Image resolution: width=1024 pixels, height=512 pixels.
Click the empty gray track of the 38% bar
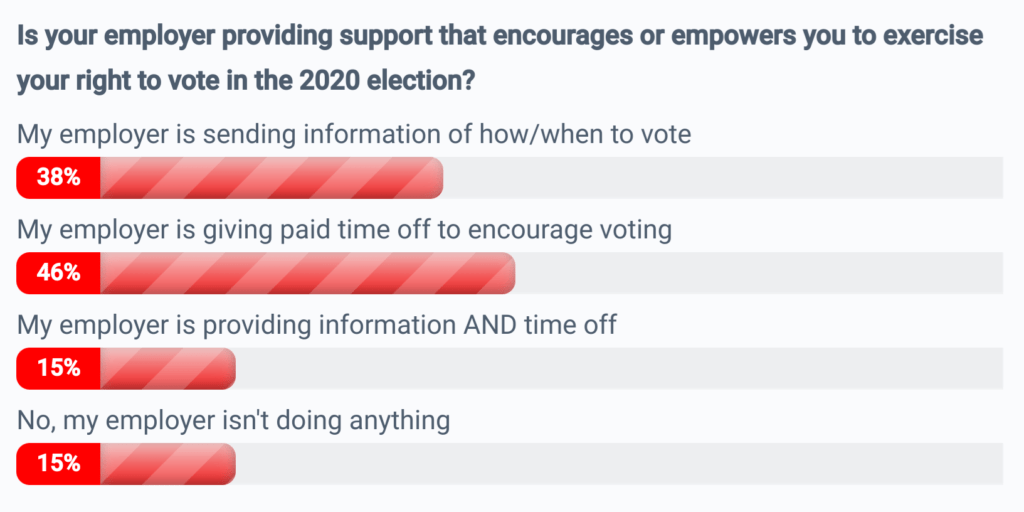pos(723,178)
